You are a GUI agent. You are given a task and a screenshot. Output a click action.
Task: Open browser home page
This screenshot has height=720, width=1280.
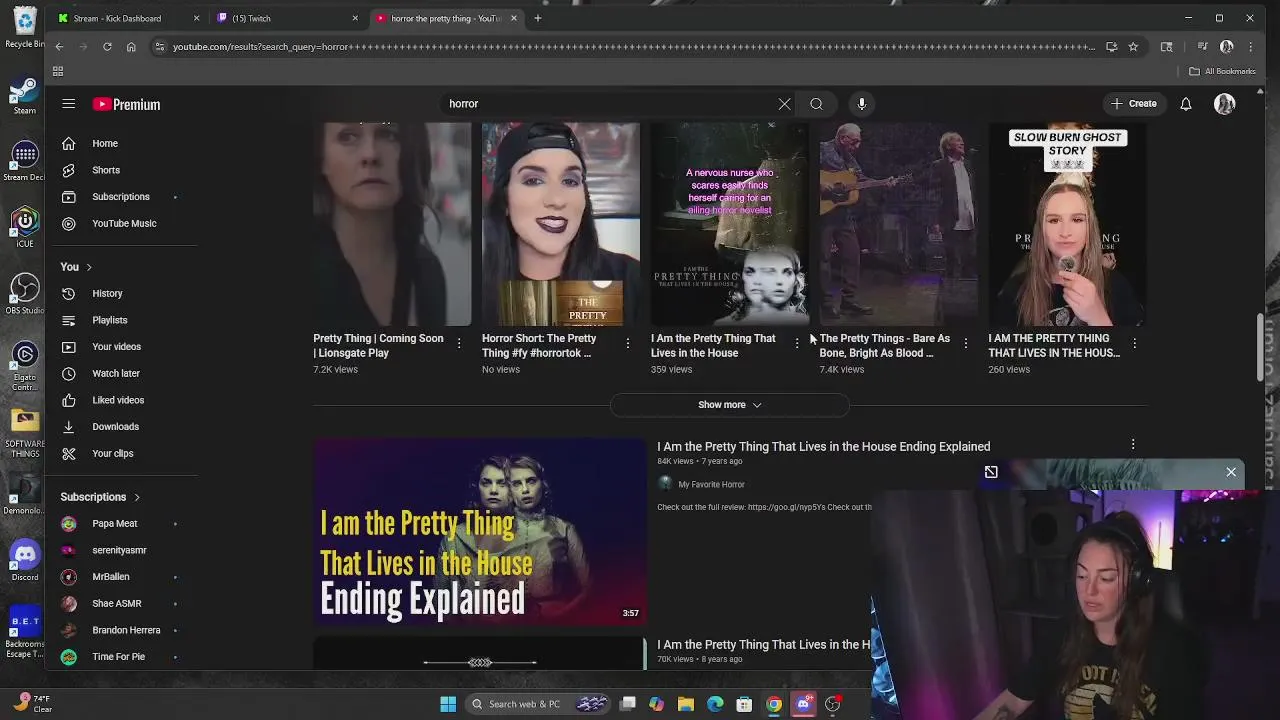tap(131, 47)
